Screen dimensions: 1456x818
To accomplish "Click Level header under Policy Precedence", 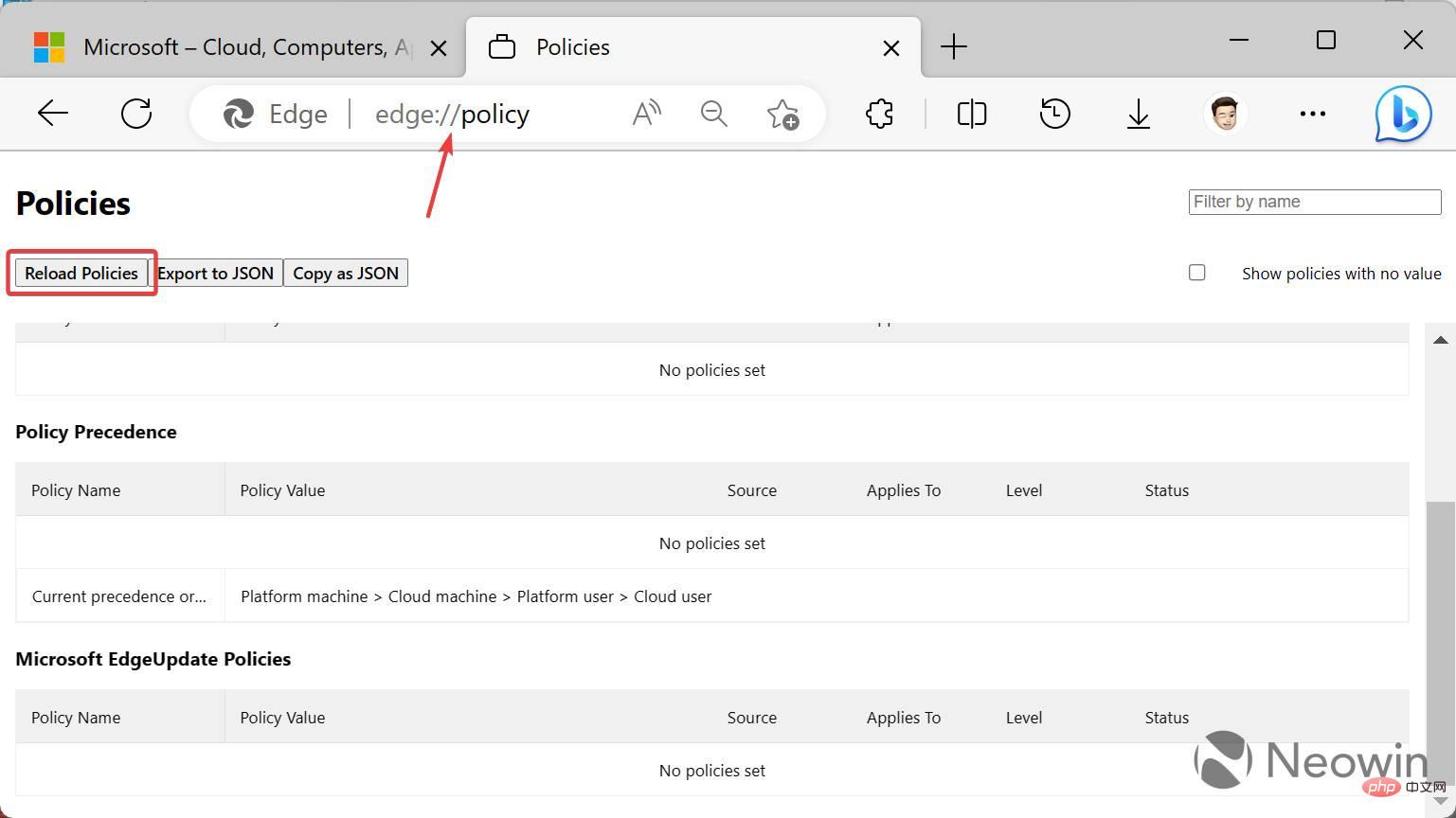I will (x=1024, y=490).
